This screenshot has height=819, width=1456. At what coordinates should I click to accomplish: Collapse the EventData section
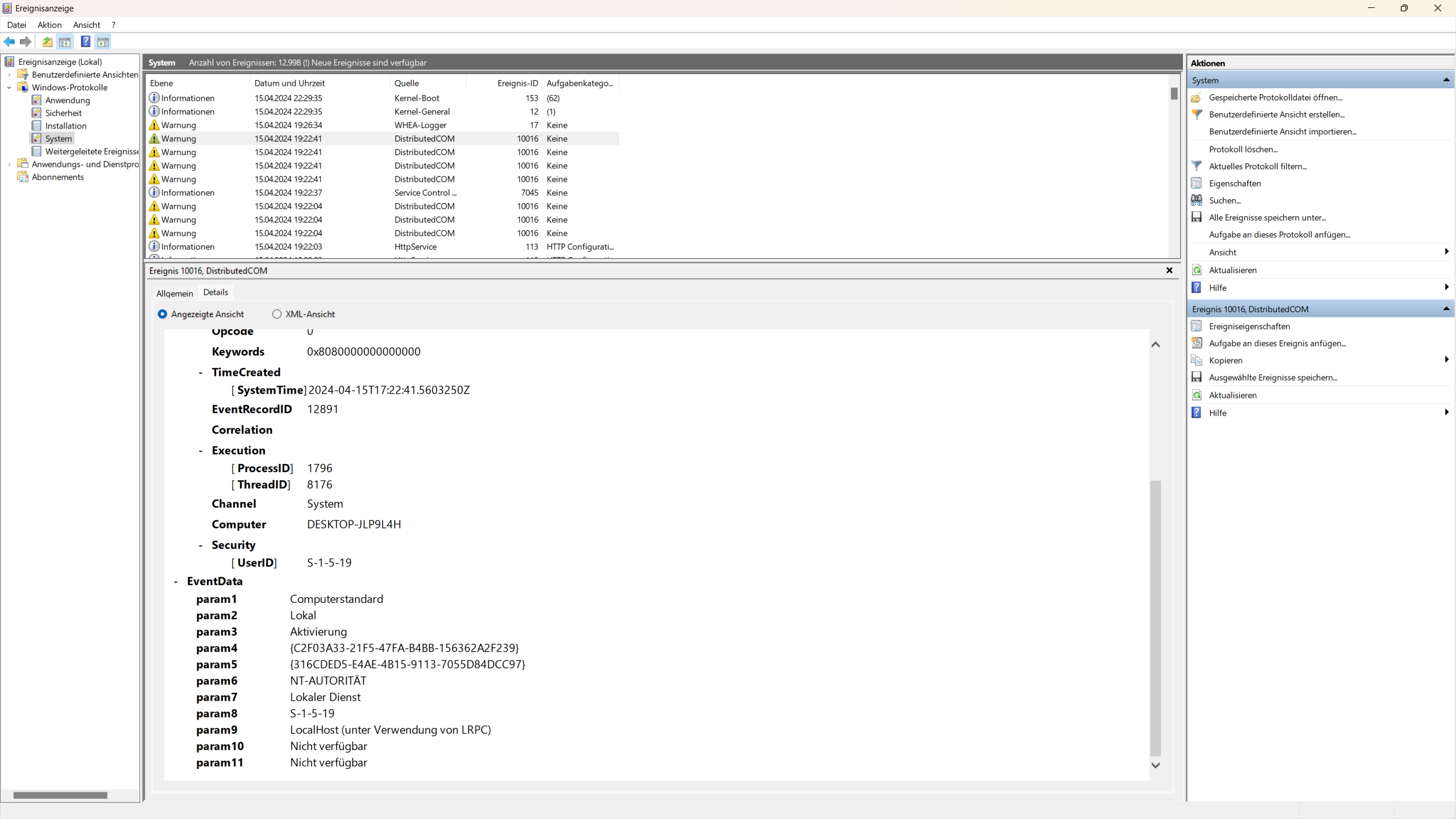coord(176,581)
